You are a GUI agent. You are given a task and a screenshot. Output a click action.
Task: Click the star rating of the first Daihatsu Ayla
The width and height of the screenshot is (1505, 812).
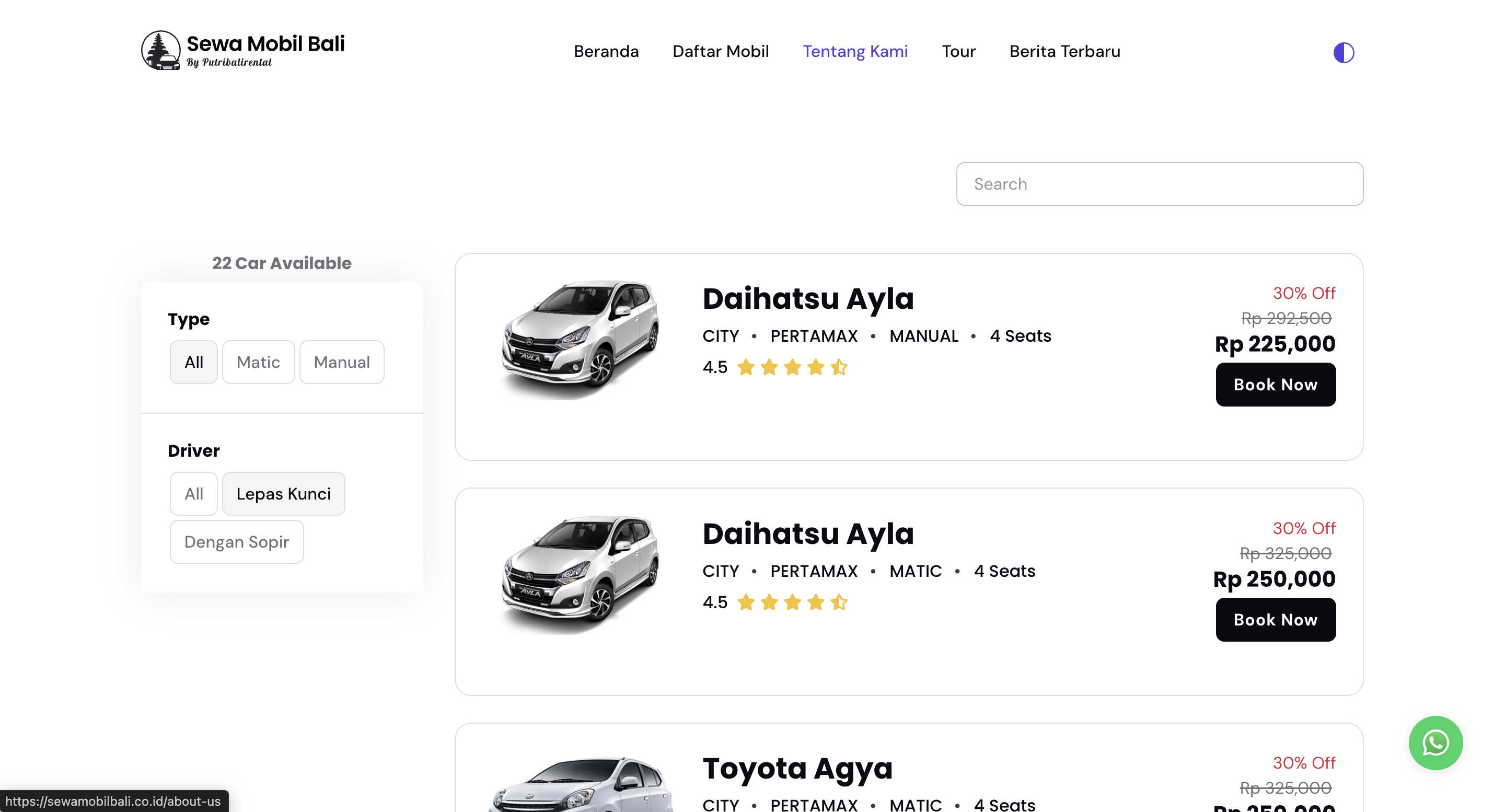click(792, 367)
